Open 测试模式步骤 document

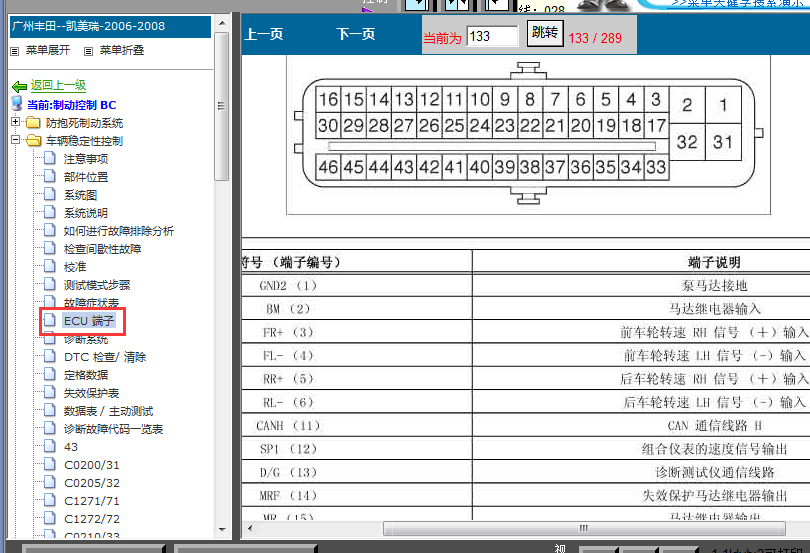(97, 285)
